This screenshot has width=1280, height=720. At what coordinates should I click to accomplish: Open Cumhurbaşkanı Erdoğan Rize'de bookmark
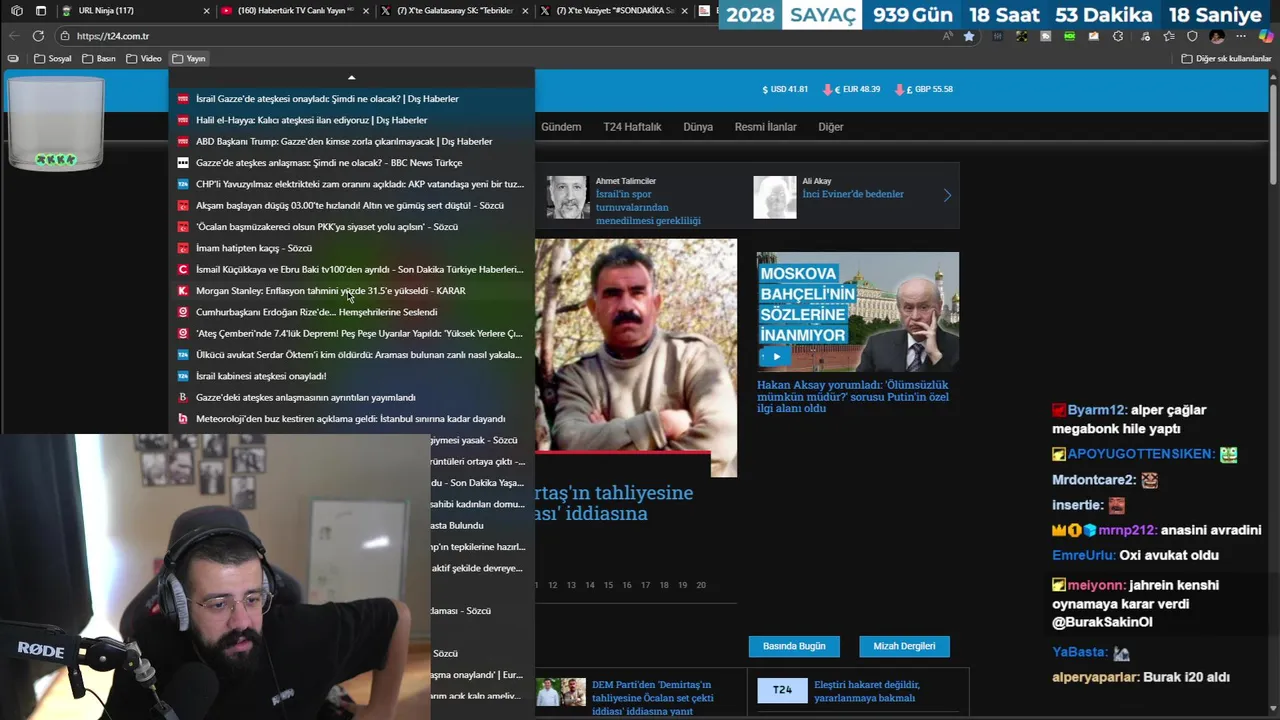click(x=351, y=312)
